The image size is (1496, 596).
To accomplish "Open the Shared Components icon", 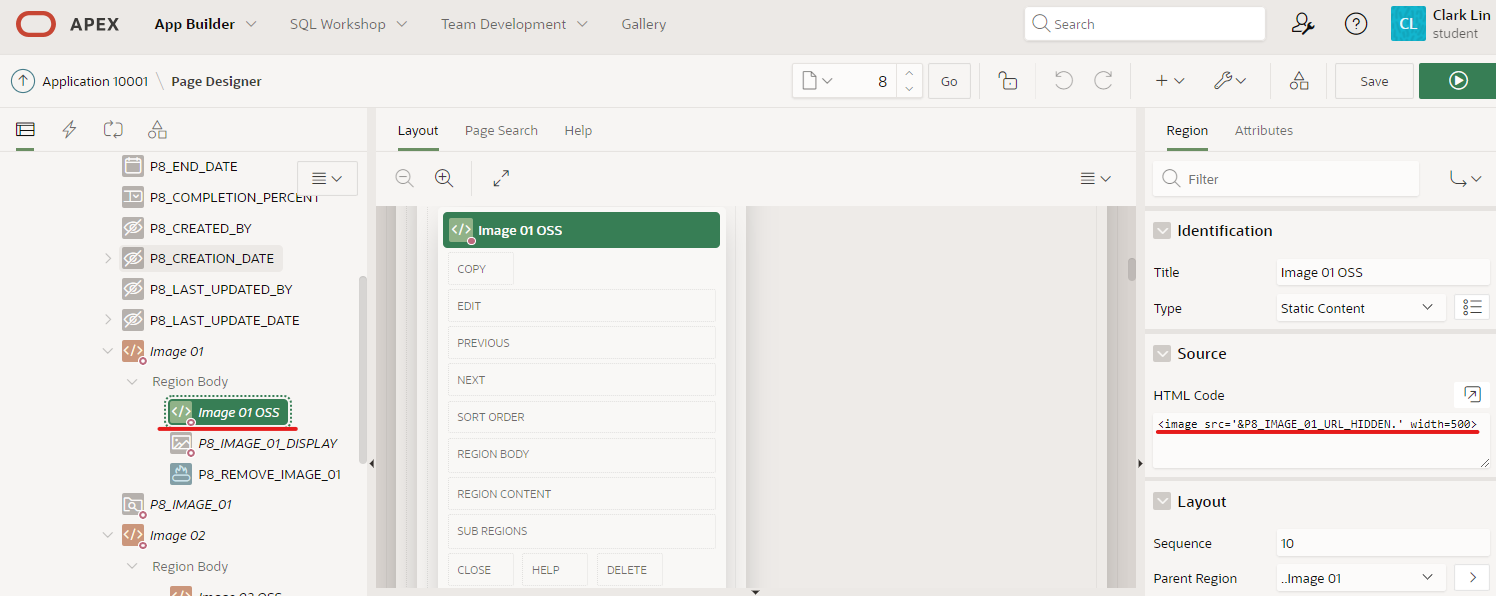I will point(1298,81).
